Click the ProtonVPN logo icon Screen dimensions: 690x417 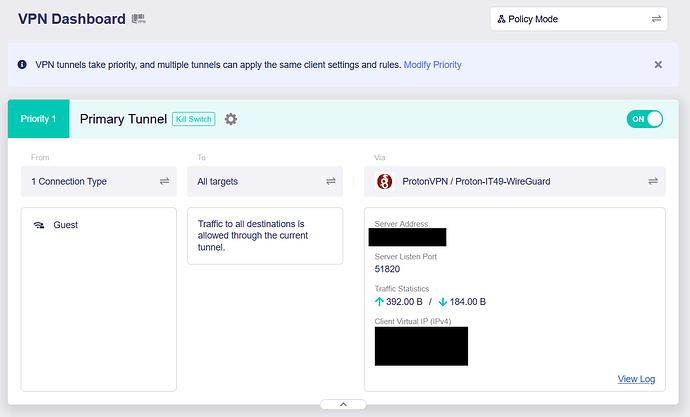(x=383, y=181)
